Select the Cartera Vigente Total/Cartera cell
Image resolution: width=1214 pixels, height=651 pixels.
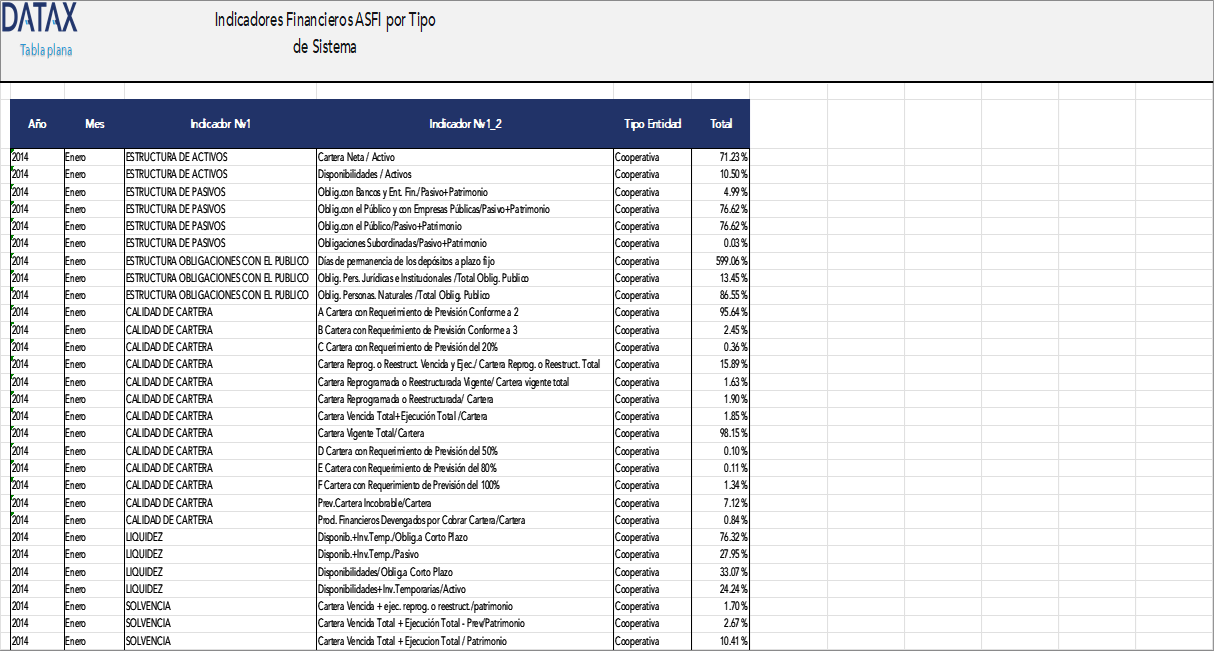click(372, 434)
